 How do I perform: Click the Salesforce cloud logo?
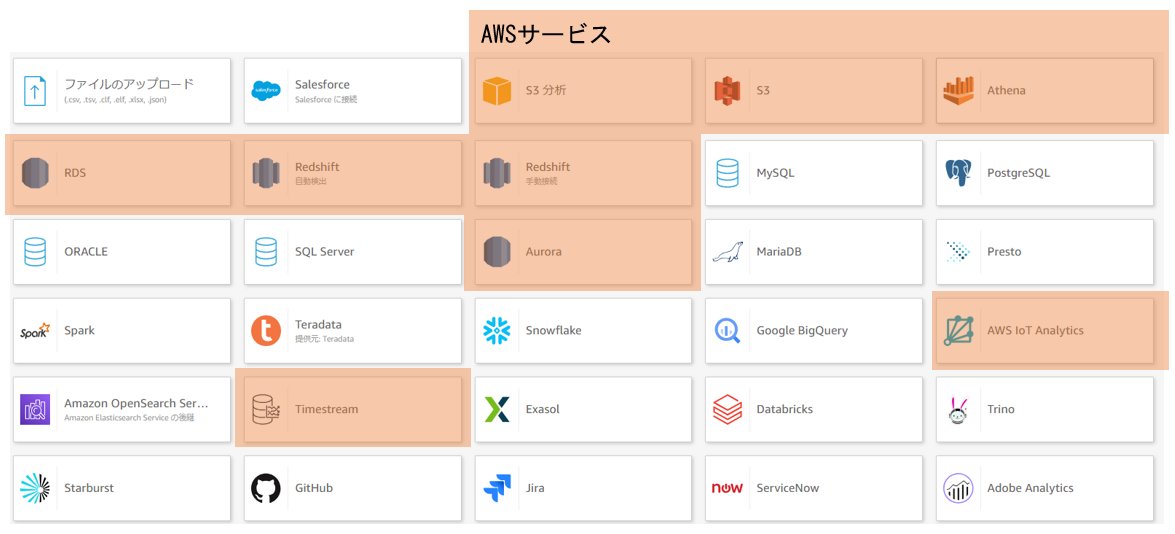[265, 91]
